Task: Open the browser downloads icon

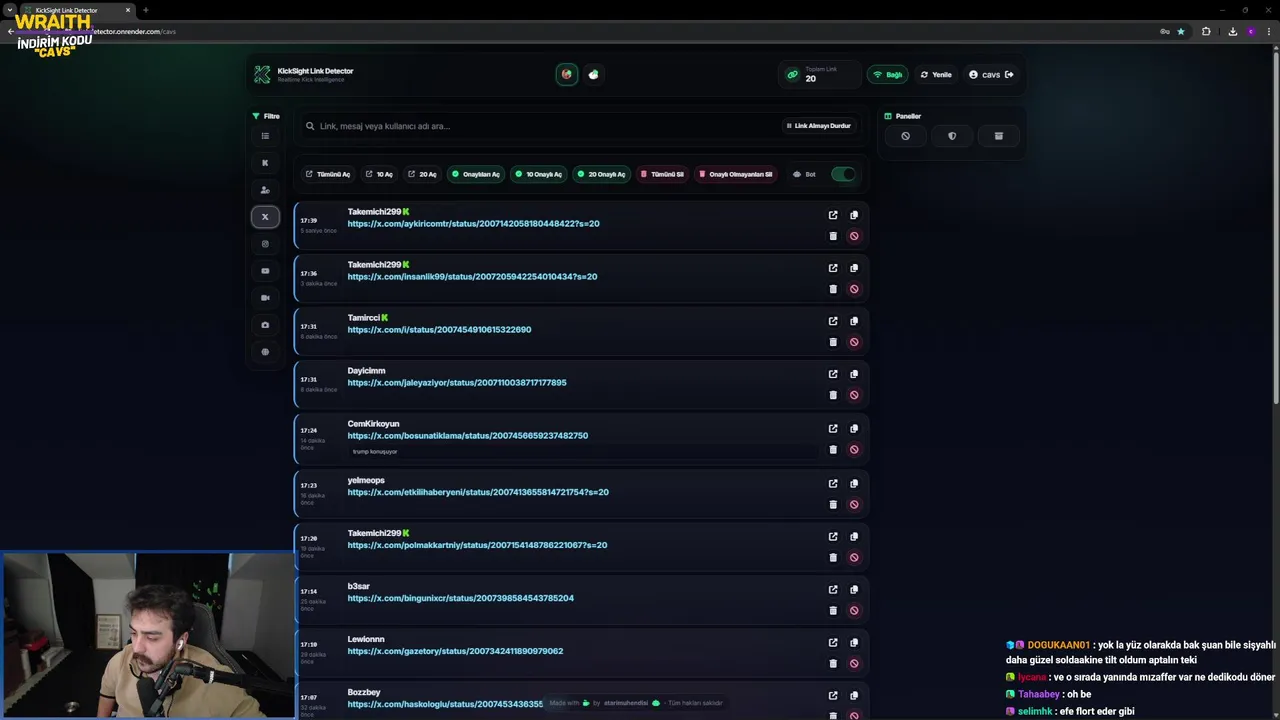Action: pos(1232,32)
